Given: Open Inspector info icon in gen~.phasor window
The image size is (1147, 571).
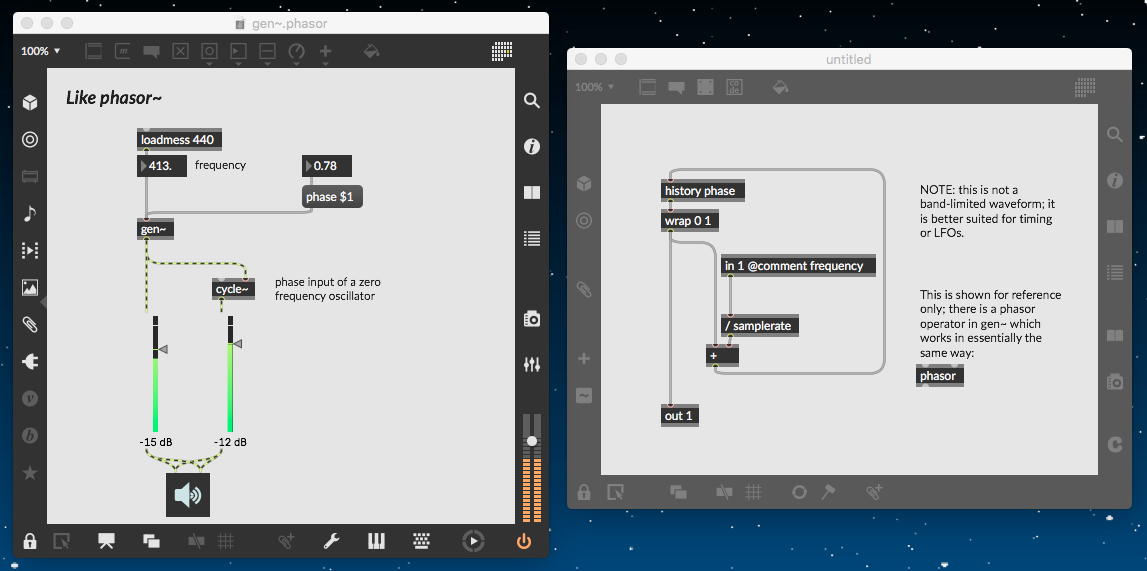Looking at the screenshot, I should tap(532, 147).
